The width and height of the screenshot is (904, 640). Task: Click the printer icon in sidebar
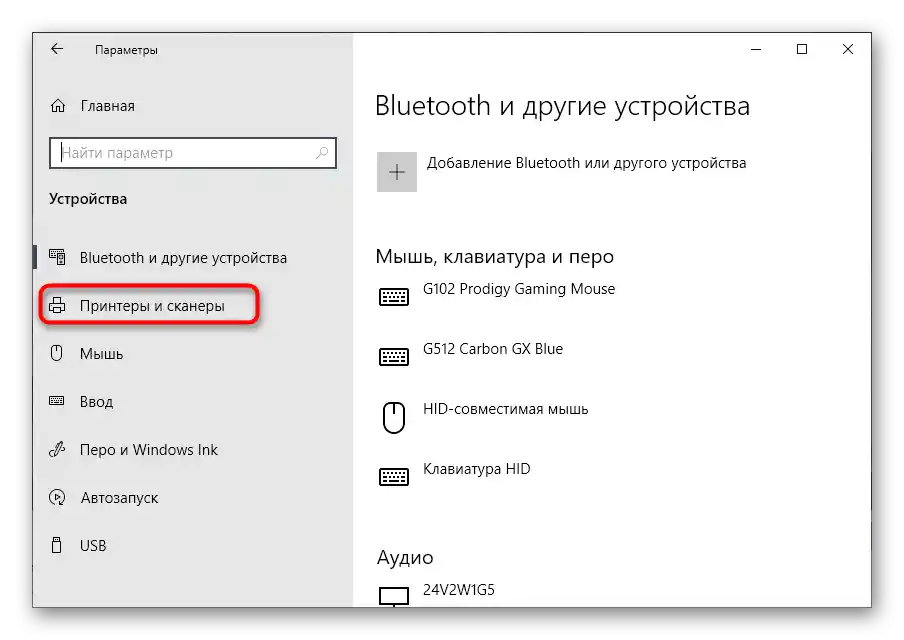pos(56,305)
